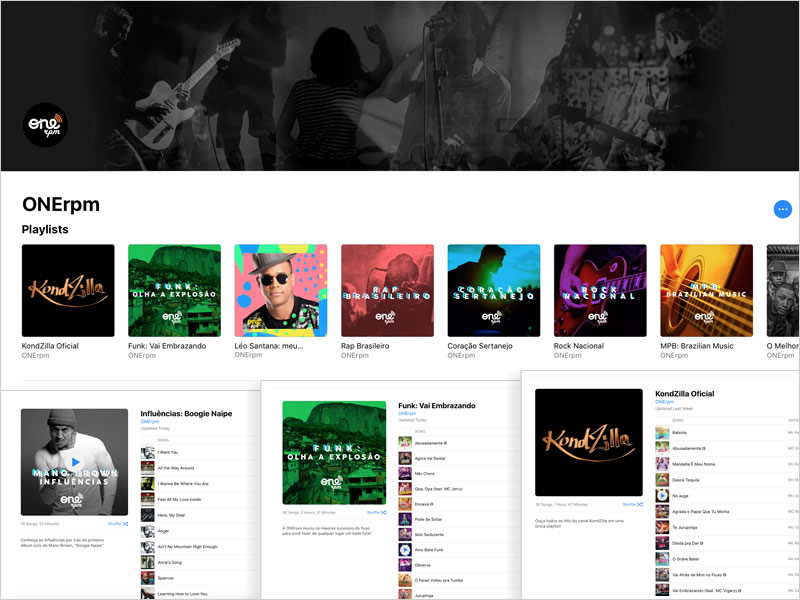Select the song I Want You

click(168, 453)
